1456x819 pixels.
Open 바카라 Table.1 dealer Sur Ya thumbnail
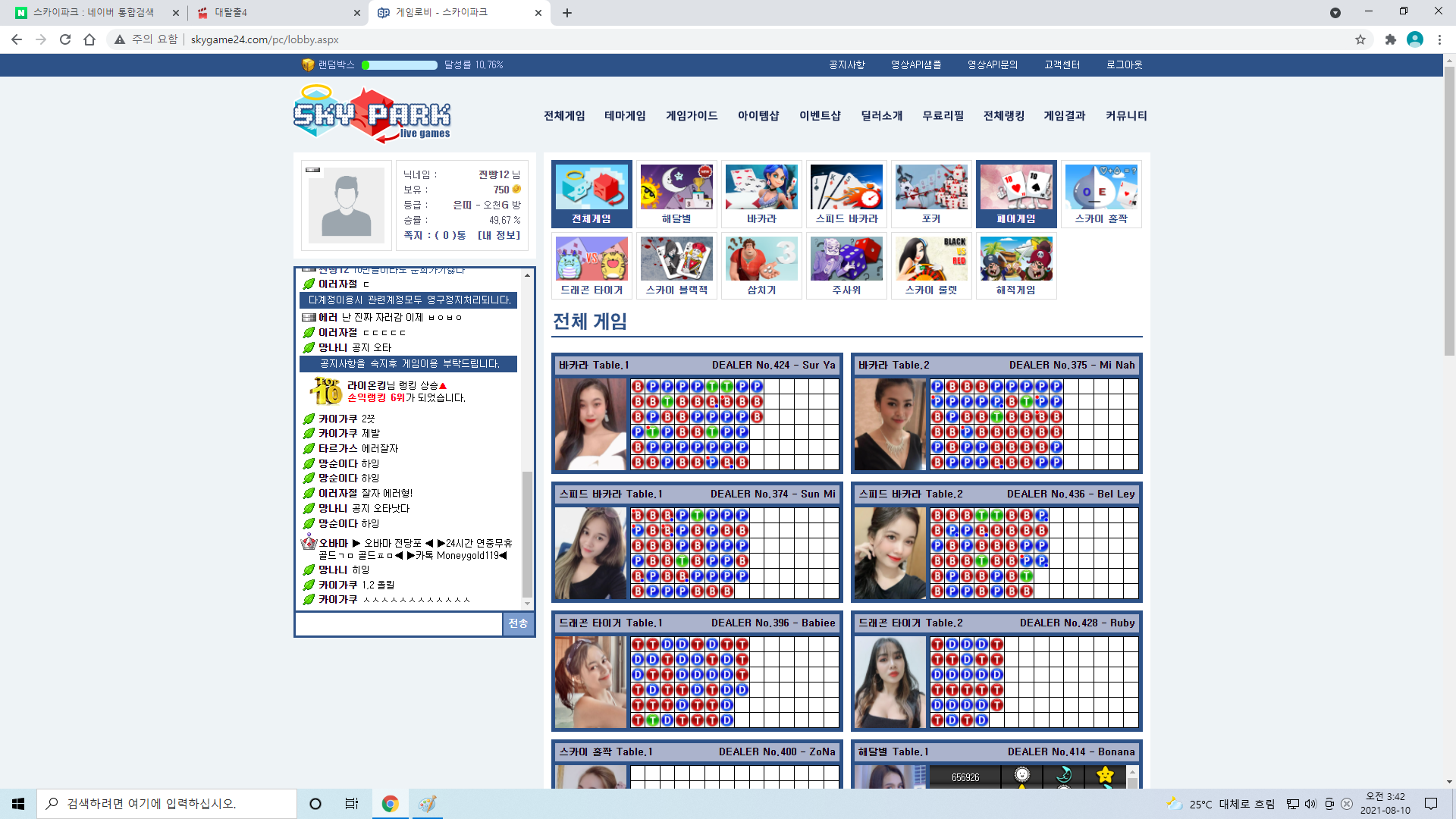591,425
